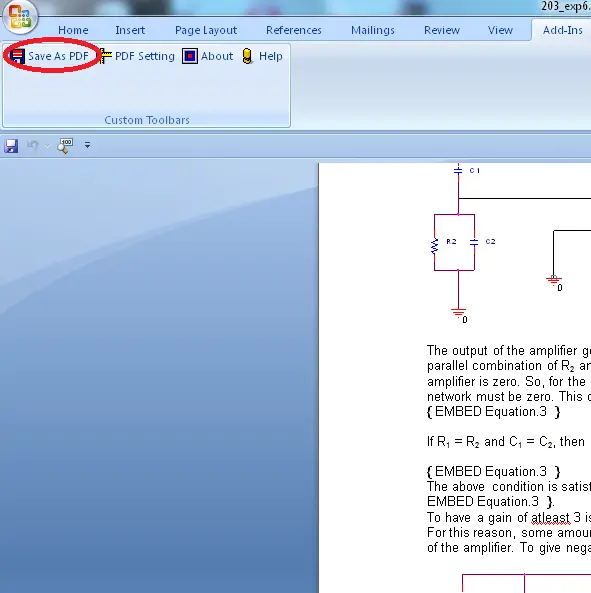This screenshot has width=591, height=593.
Task: Open the Undo history dropdown arrow
Action: point(47,146)
